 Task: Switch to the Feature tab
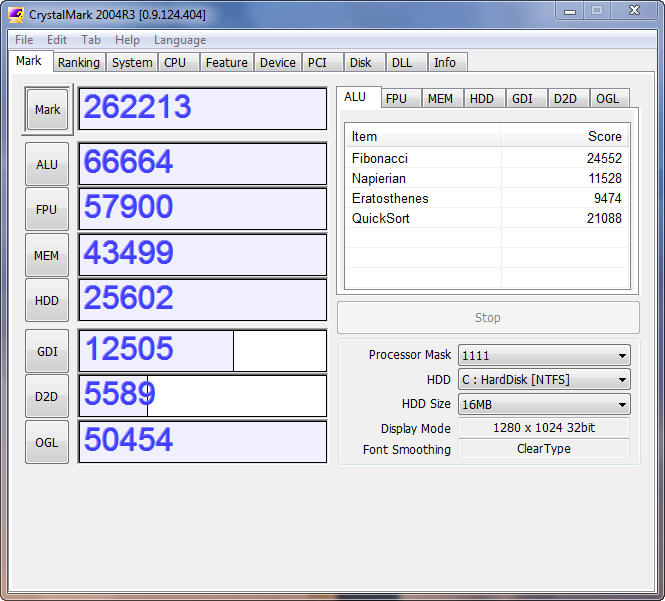(x=226, y=62)
